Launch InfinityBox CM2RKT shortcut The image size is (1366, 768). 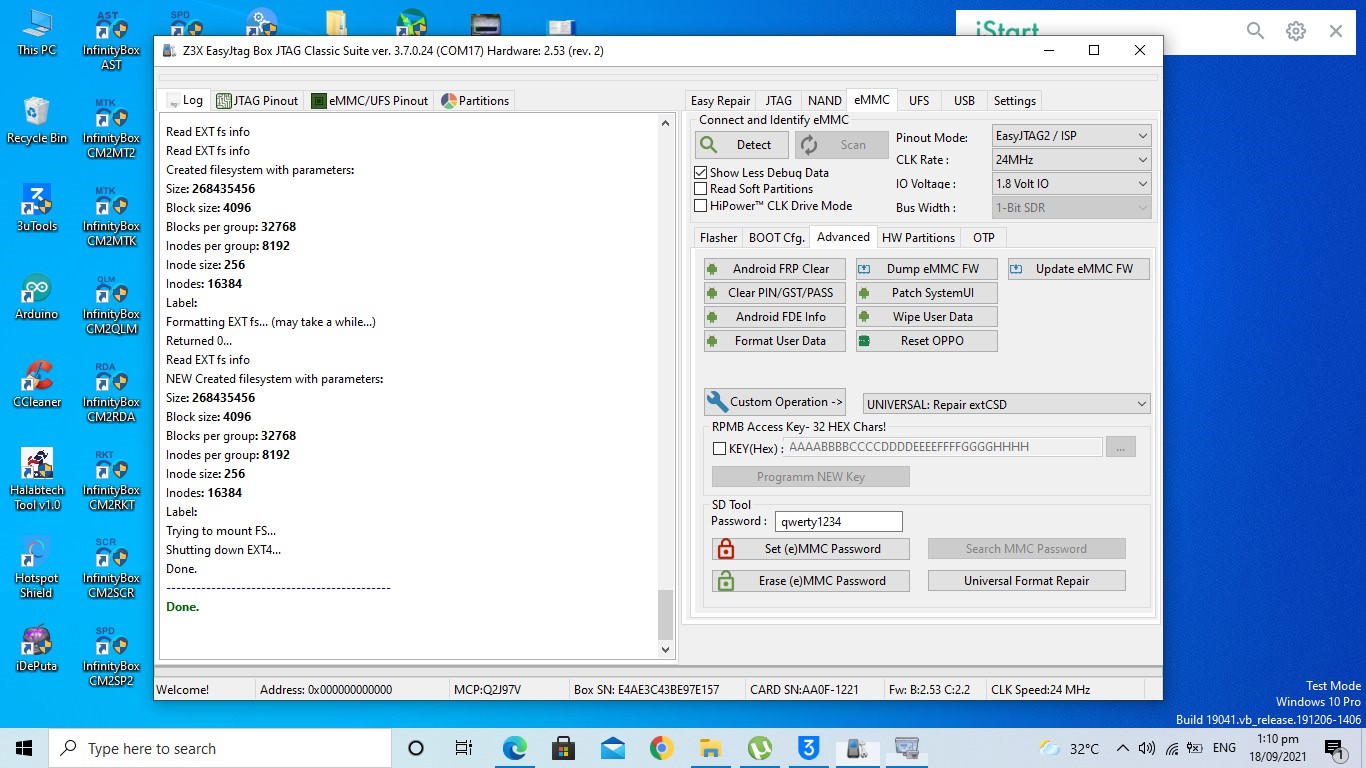(111, 480)
